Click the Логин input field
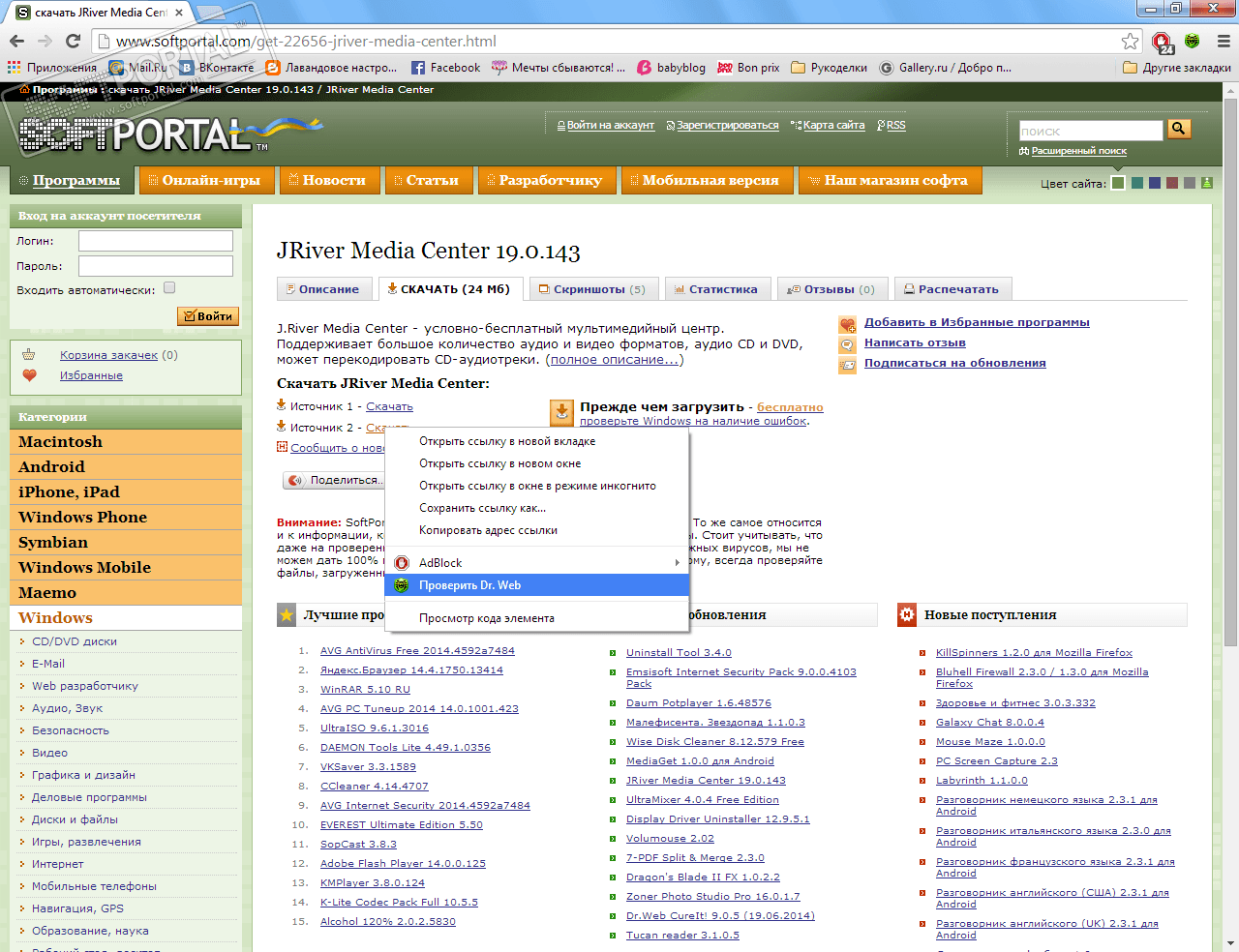 click(156, 241)
